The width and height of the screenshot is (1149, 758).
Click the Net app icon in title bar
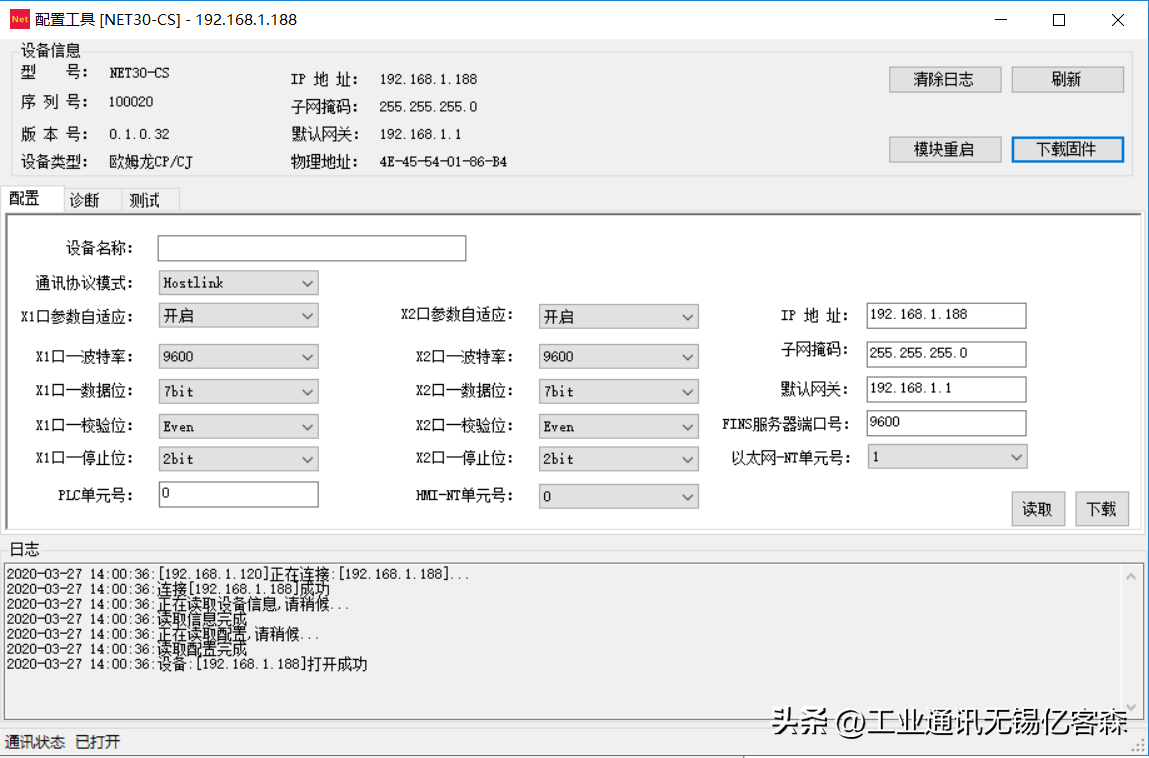[19, 20]
